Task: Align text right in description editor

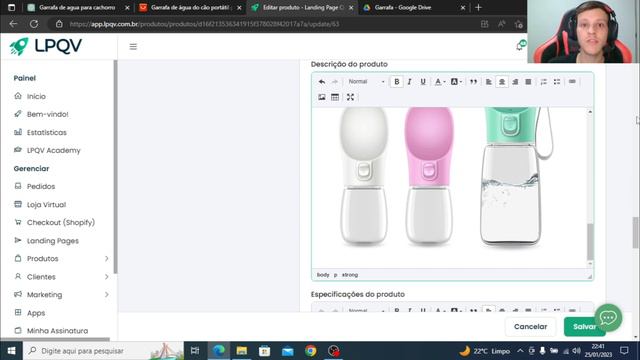Action: click(515, 82)
